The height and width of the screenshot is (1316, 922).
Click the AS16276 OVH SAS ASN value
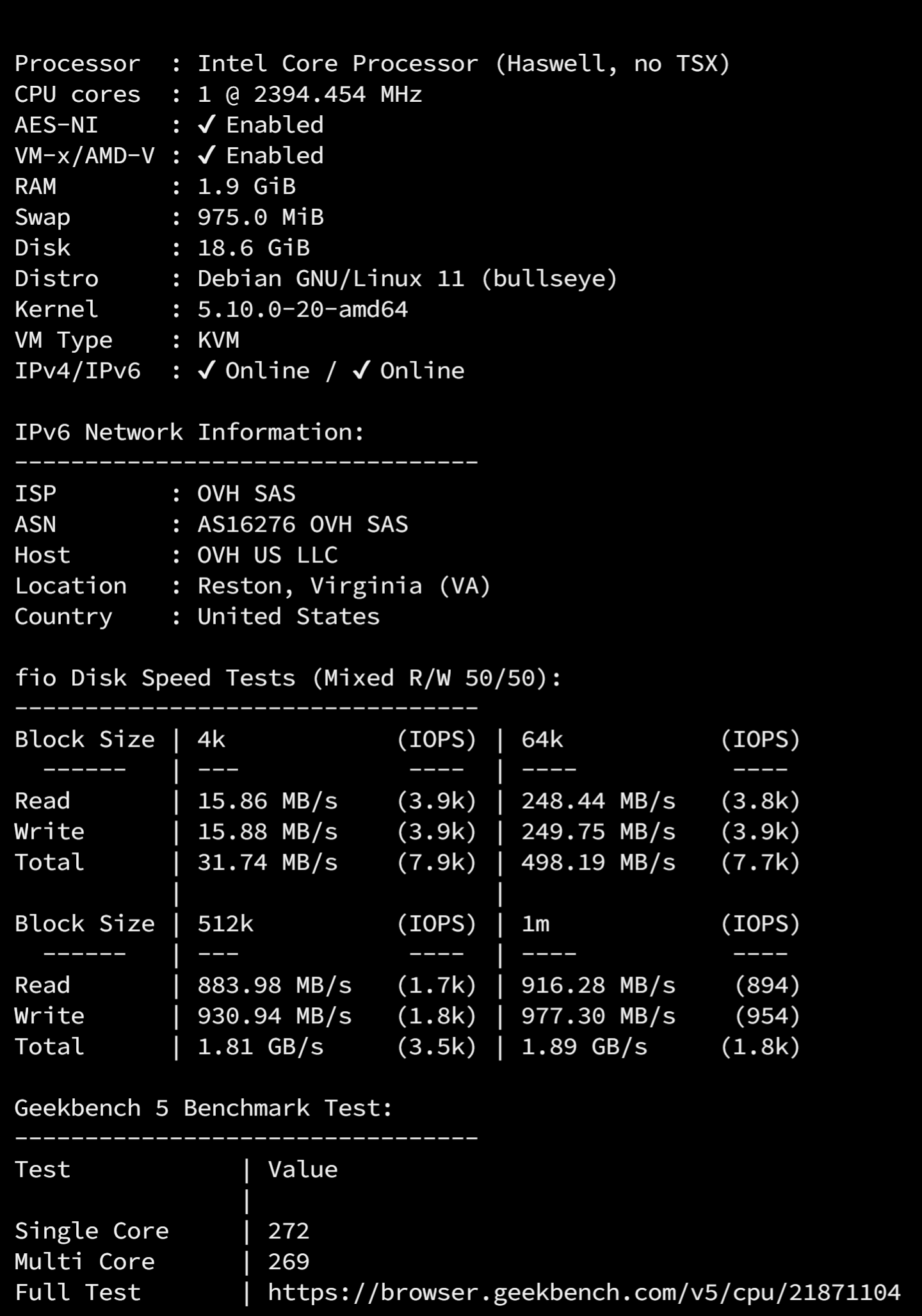[302, 524]
